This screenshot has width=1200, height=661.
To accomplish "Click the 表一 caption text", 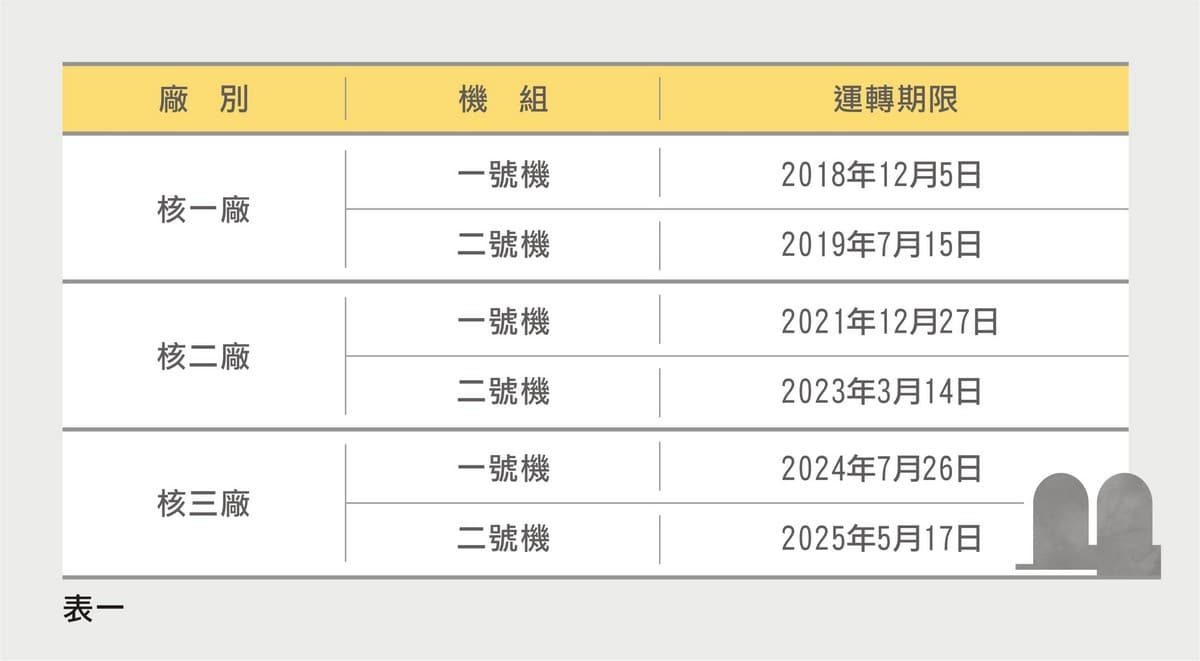I will pyautogui.click(x=92, y=610).
